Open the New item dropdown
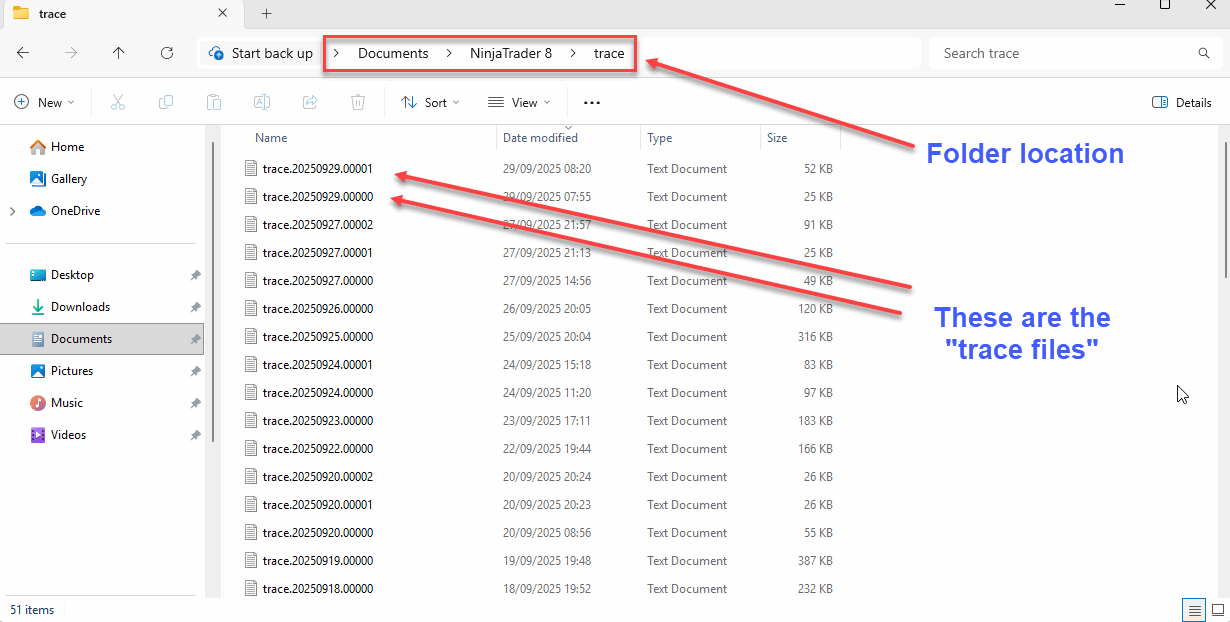This screenshot has width=1230, height=622. (x=45, y=102)
